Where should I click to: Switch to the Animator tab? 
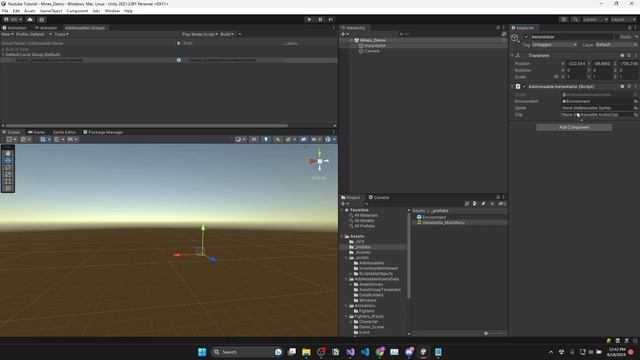tap(46, 28)
